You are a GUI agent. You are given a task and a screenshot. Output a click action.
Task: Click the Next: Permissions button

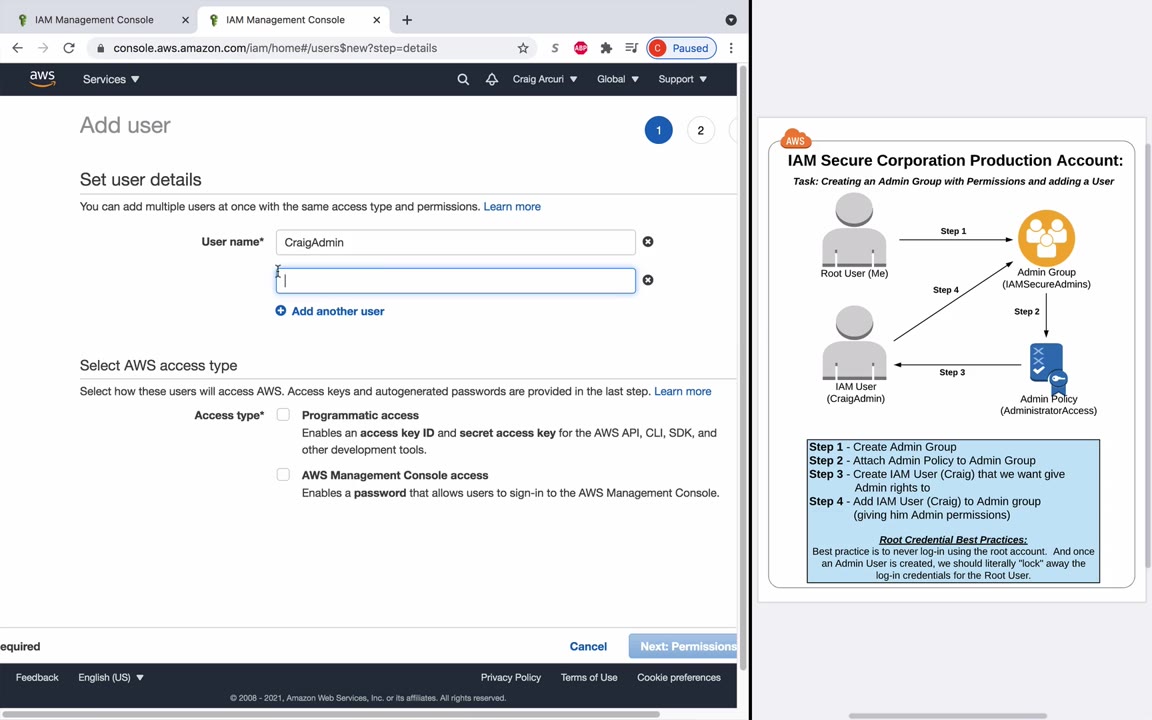click(x=683, y=647)
